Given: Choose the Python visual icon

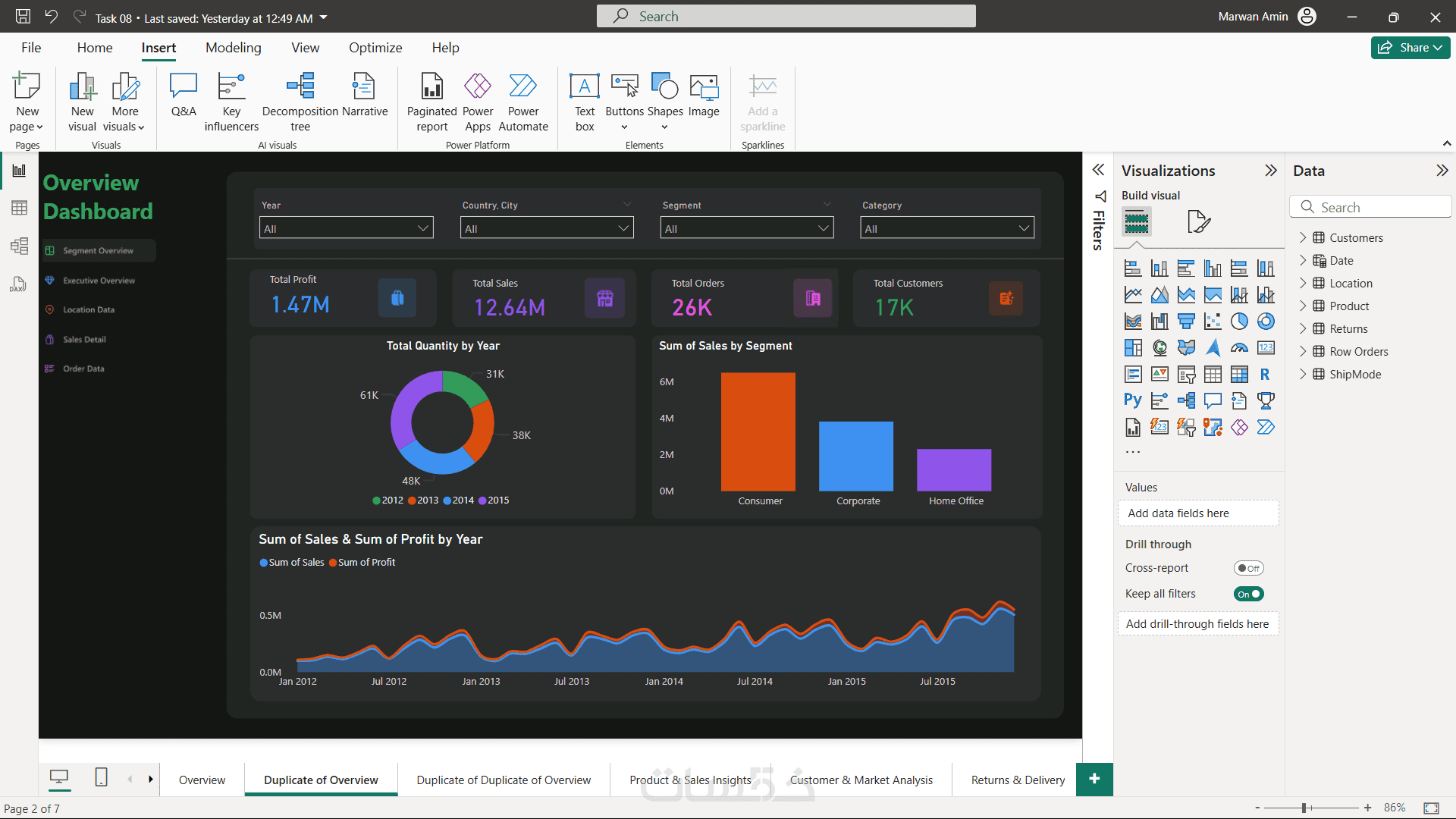Looking at the screenshot, I should (1133, 400).
